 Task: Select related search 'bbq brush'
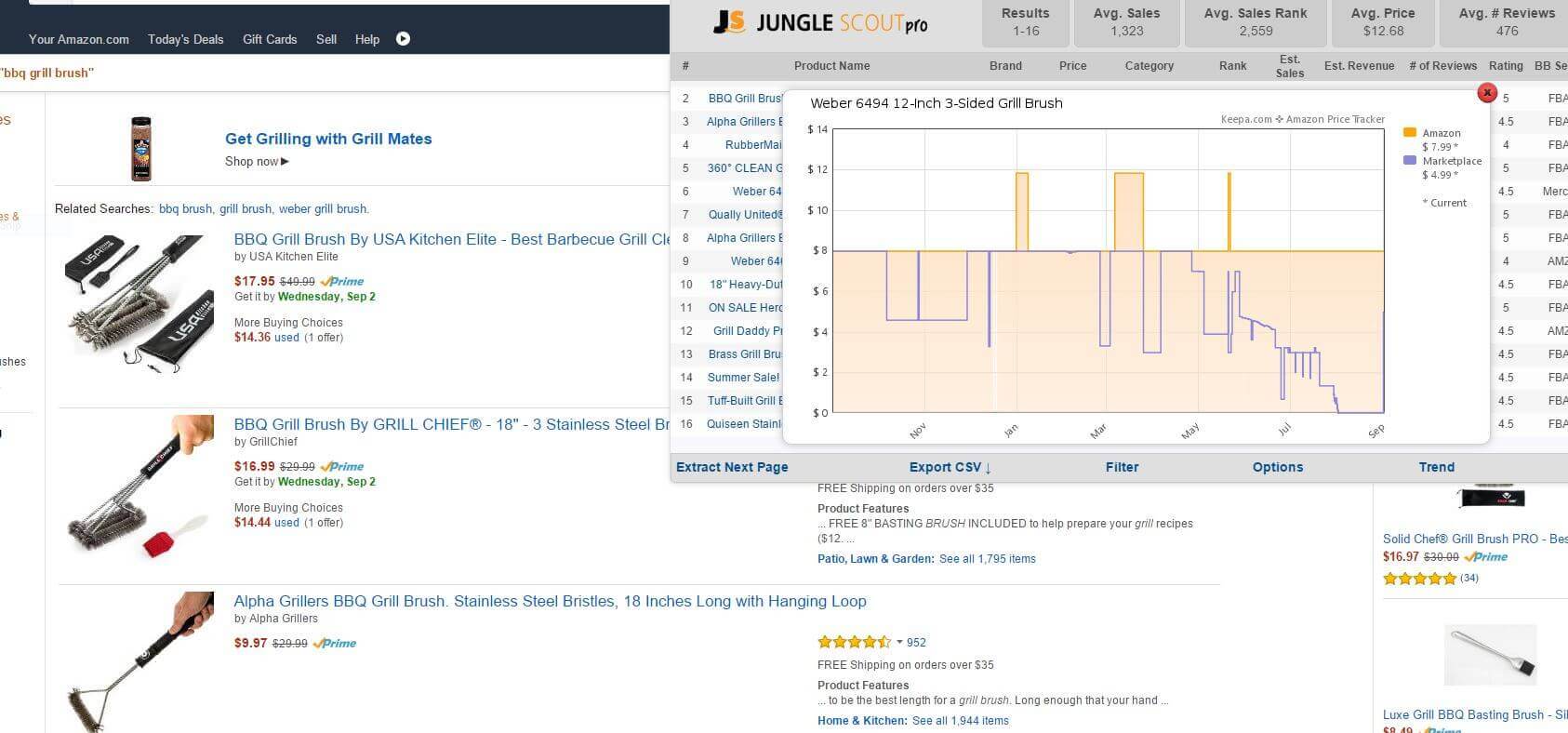(x=185, y=209)
